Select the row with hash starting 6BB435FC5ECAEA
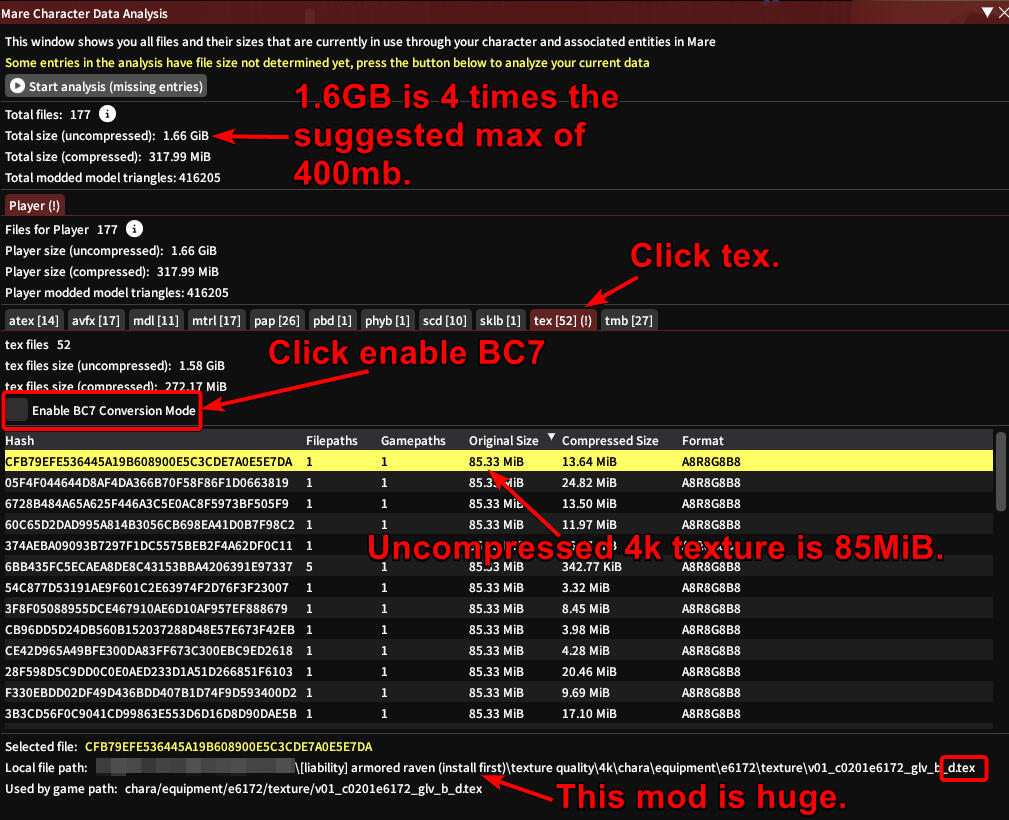This screenshot has width=1009, height=820. click(148, 567)
